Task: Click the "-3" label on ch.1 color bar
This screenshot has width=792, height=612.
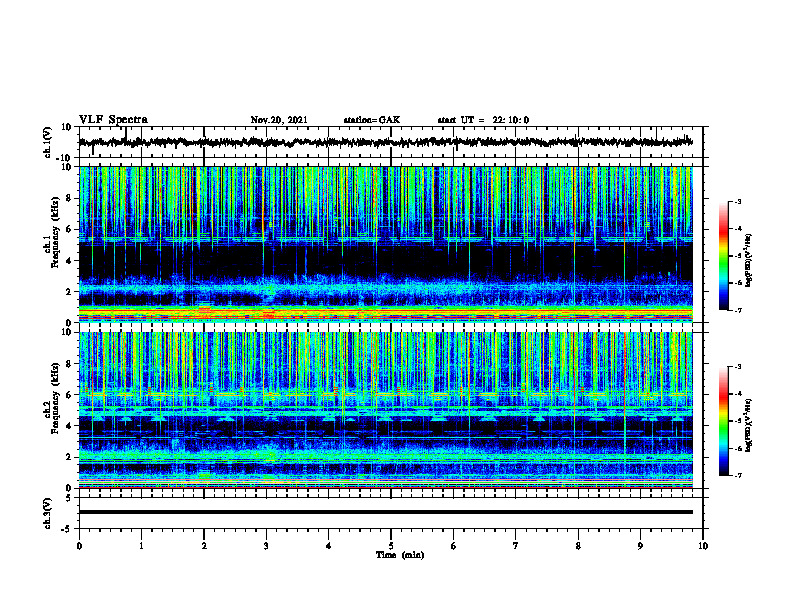Action: [x=738, y=202]
